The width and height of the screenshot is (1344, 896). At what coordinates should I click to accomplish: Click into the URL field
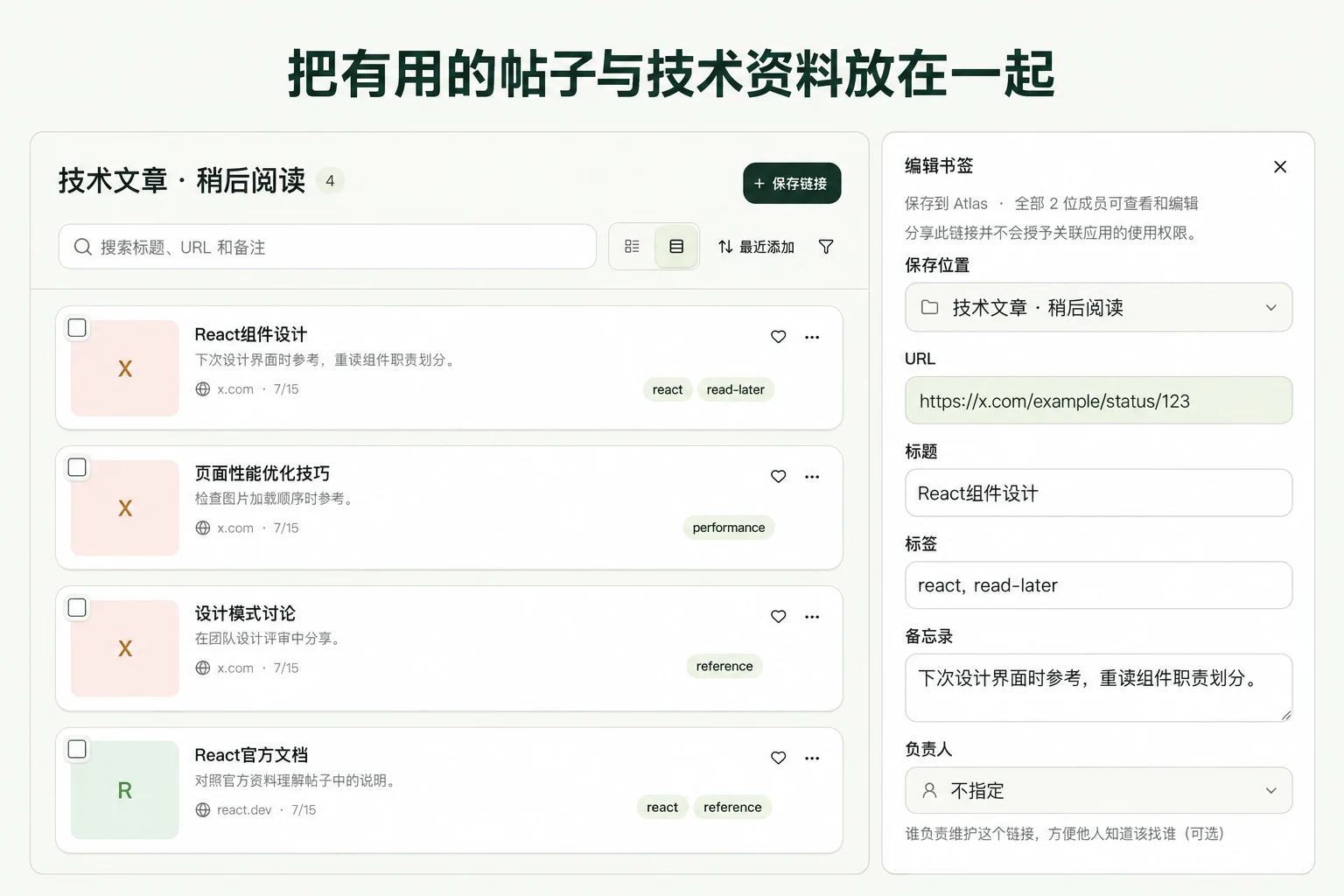pyautogui.click(x=1098, y=400)
